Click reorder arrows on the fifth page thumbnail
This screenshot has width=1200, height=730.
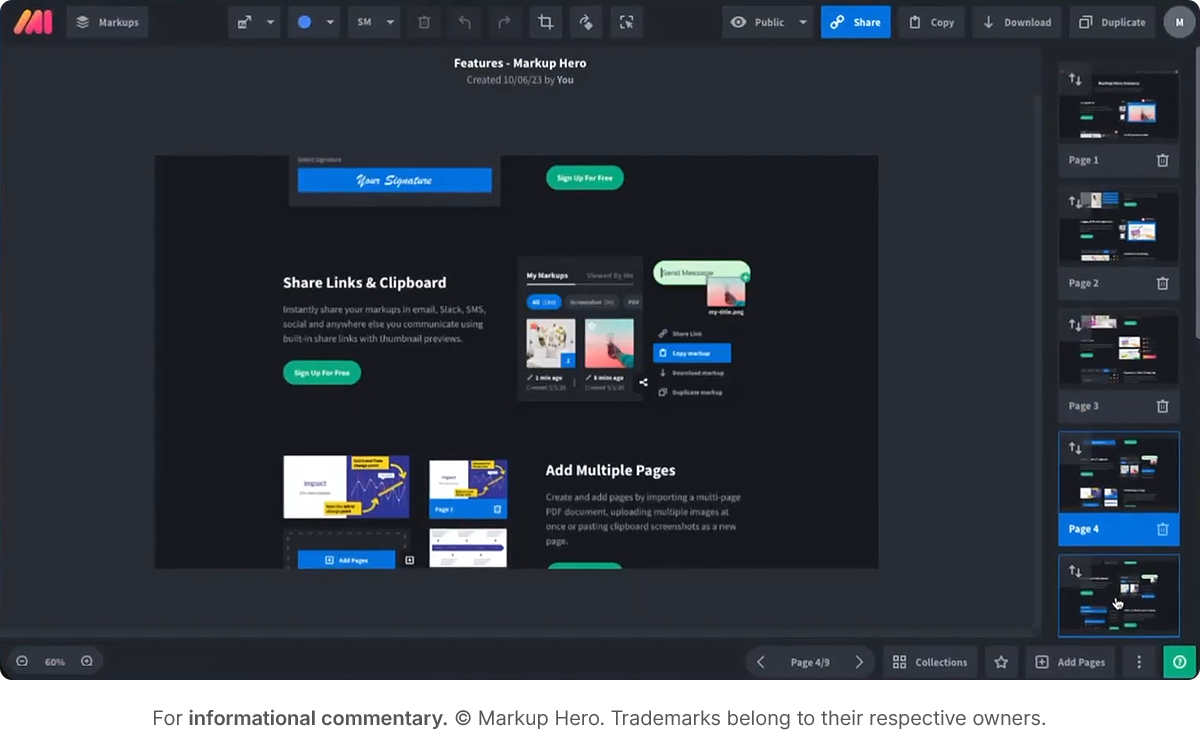pos(1075,571)
